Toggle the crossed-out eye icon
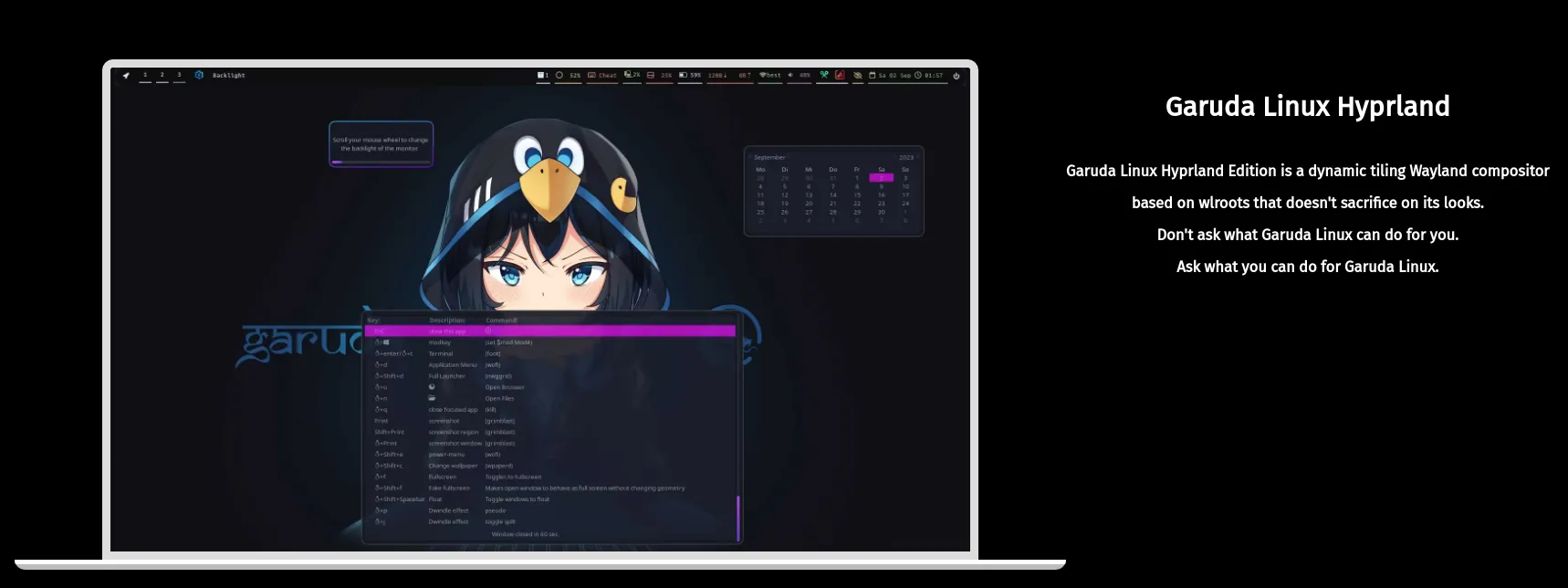Viewport: 1568px width, 588px height. [x=858, y=76]
